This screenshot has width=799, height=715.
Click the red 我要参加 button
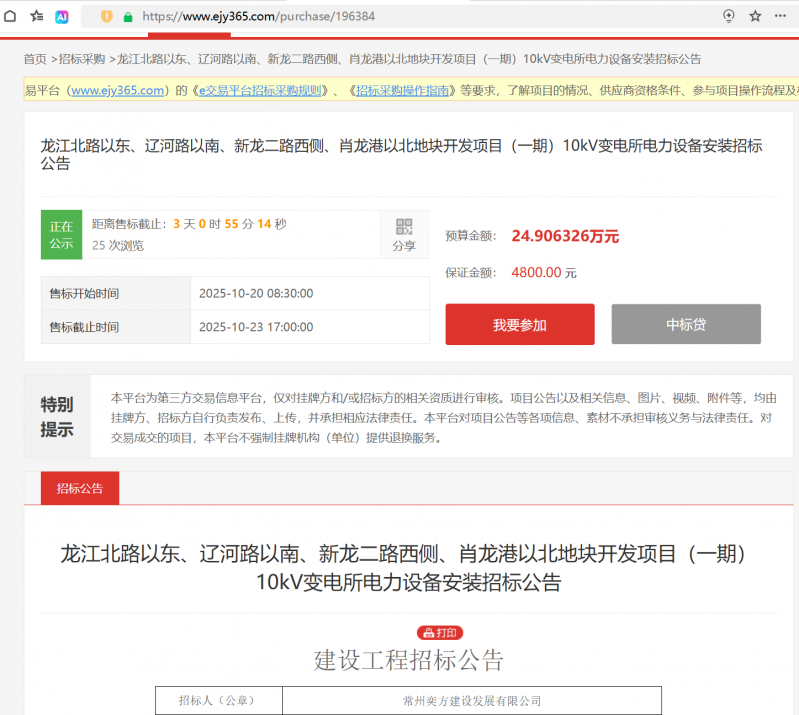(519, 325)
